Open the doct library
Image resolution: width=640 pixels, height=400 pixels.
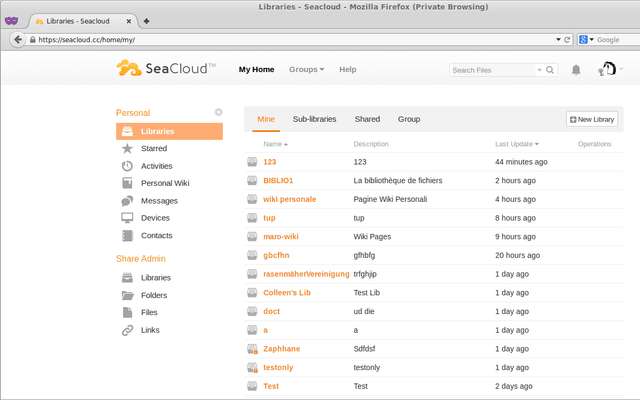tap(271, 311)
